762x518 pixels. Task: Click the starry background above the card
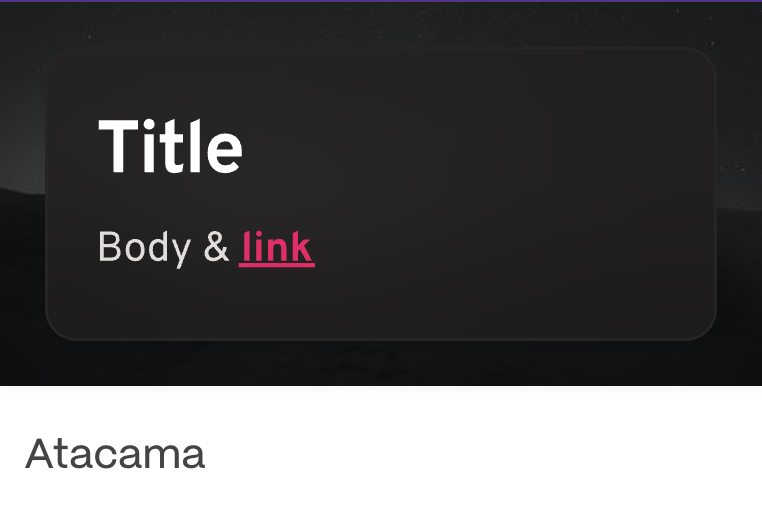(380, 24)
